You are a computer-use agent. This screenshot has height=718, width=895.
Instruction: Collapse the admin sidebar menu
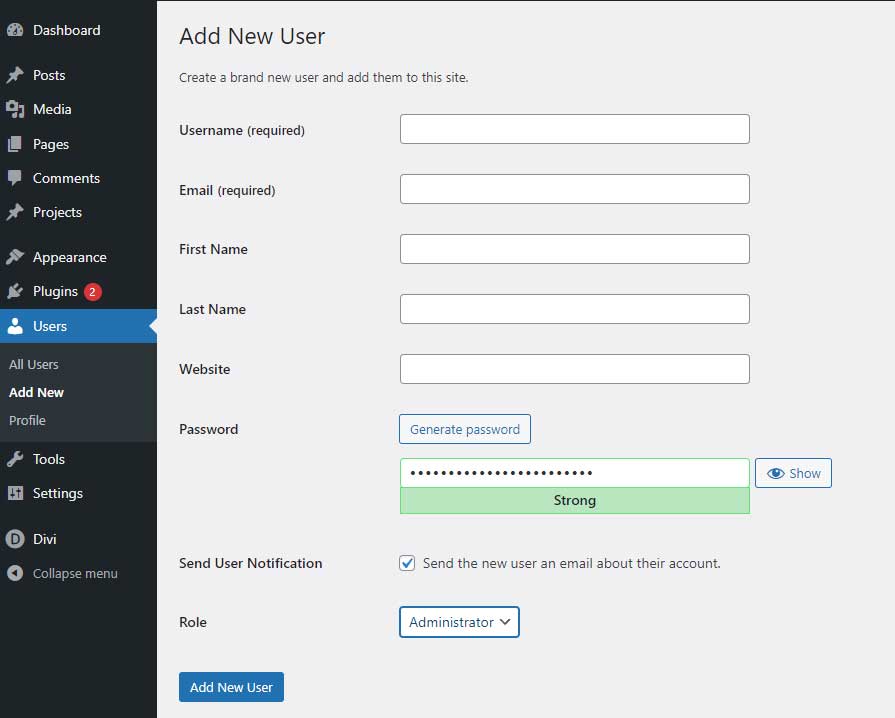click(17, 573)
